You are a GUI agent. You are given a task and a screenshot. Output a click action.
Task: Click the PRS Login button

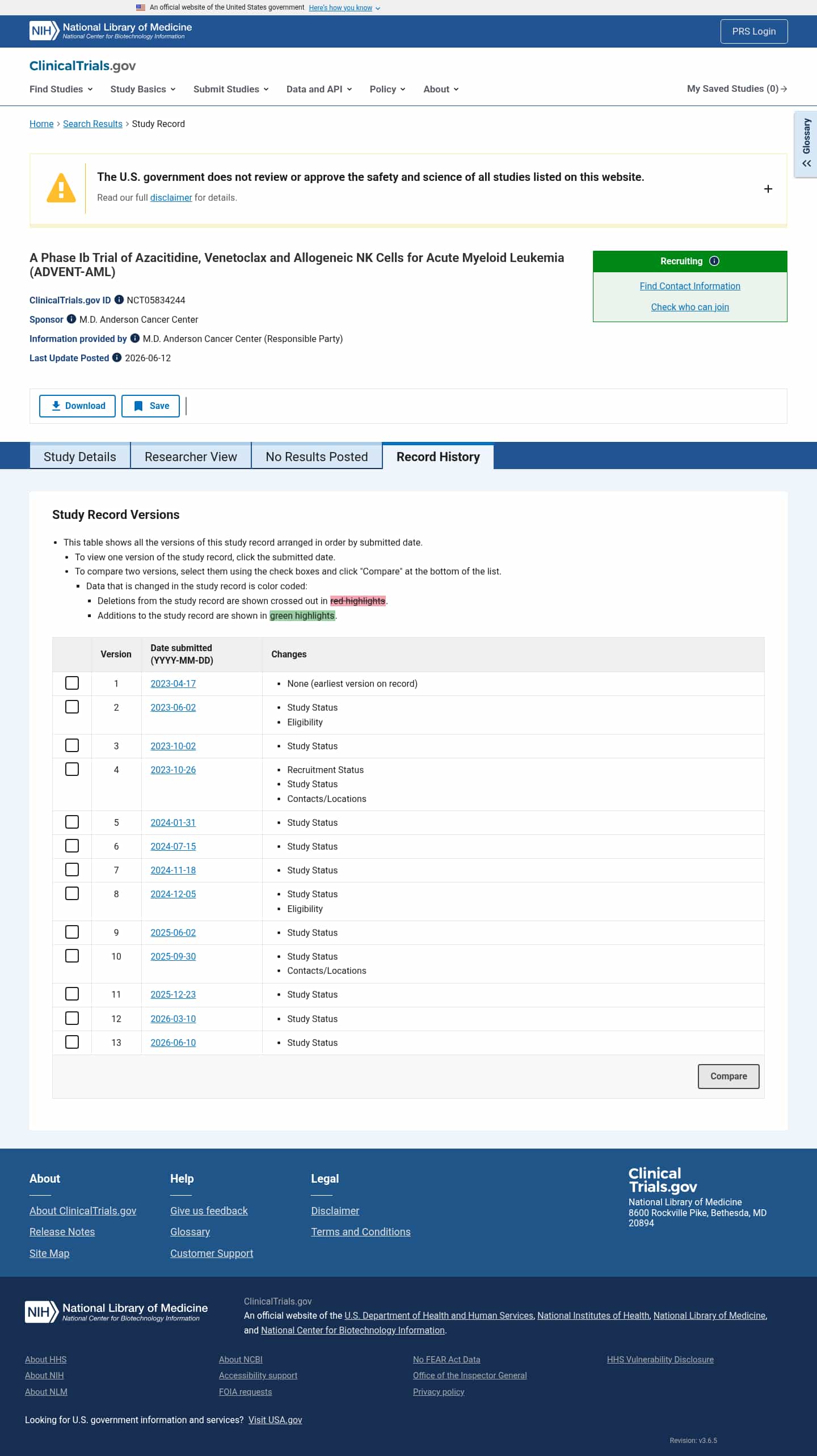[753, 31]
